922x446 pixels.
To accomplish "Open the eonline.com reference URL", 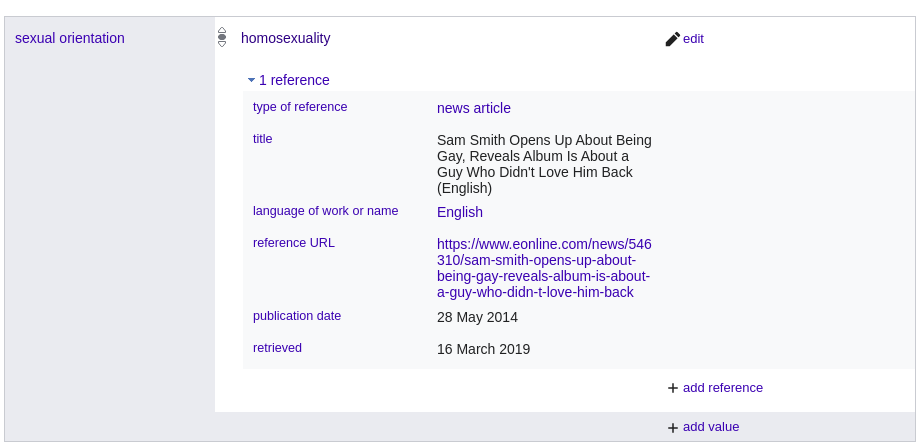I will [x=544, y=268].
